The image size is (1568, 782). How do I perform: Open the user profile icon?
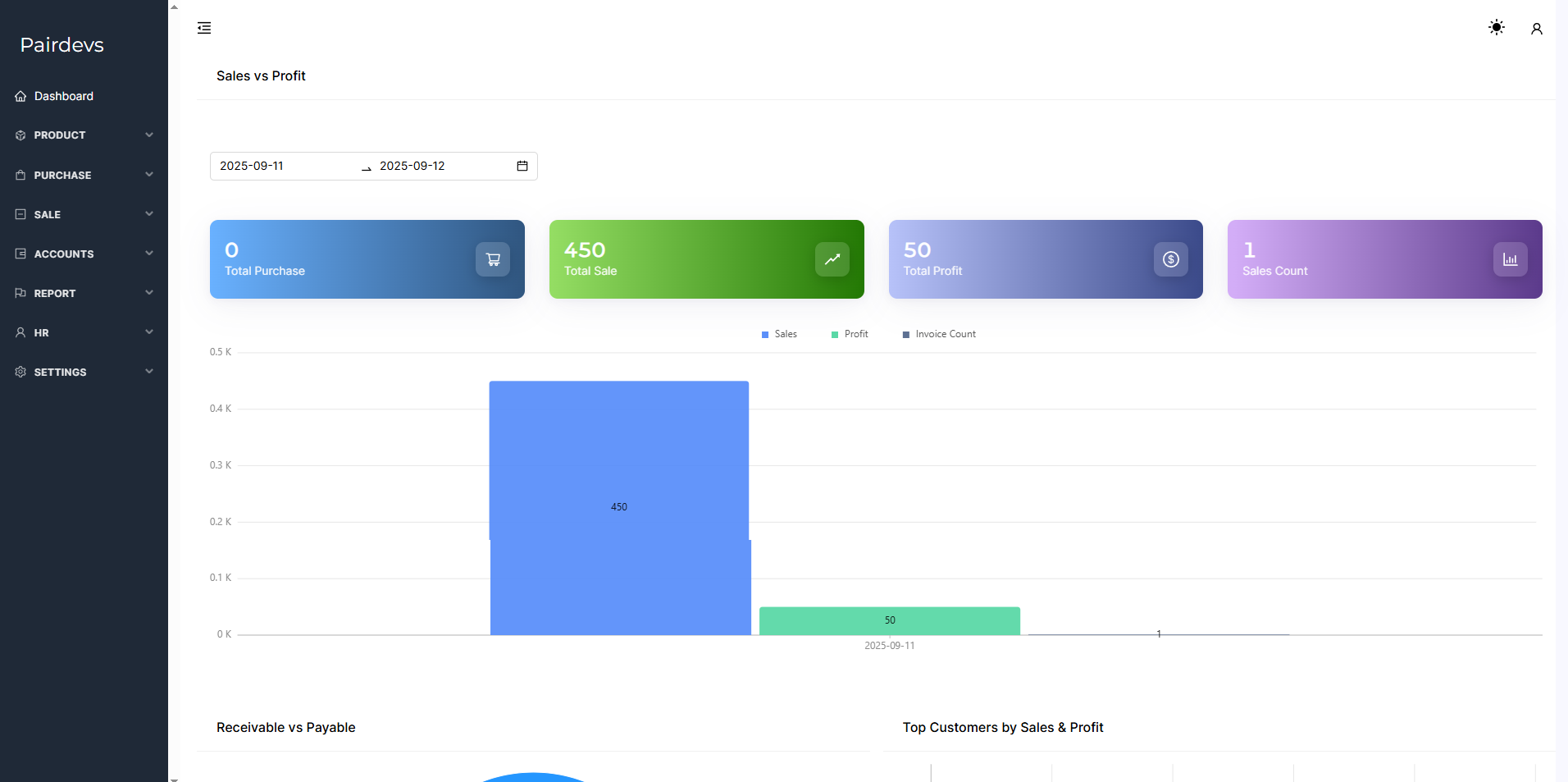click(x=1536, y=29)
